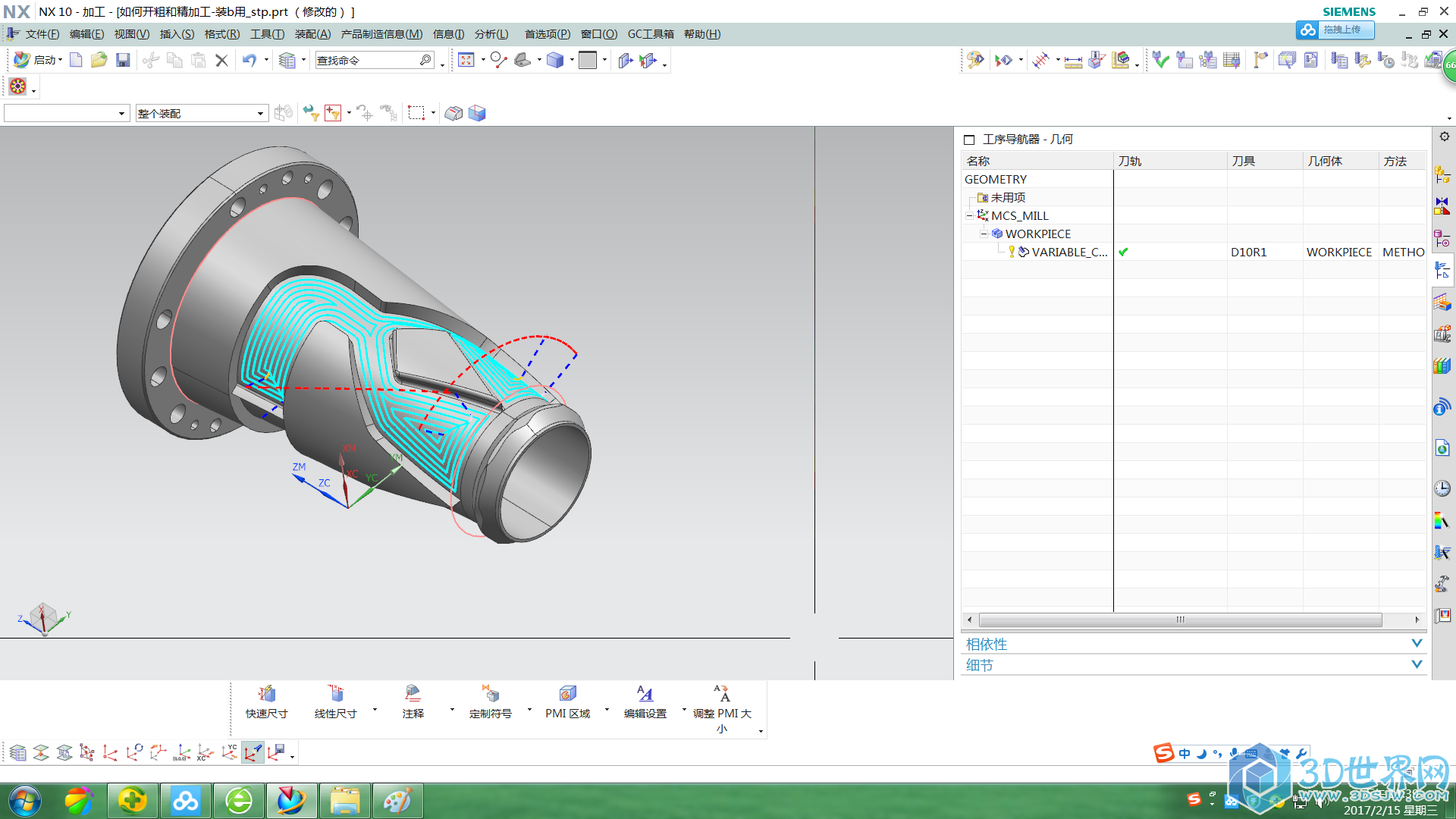Open the 工具(T) menu
This screenshot has height=819, width=1456.
coord(267,34)
